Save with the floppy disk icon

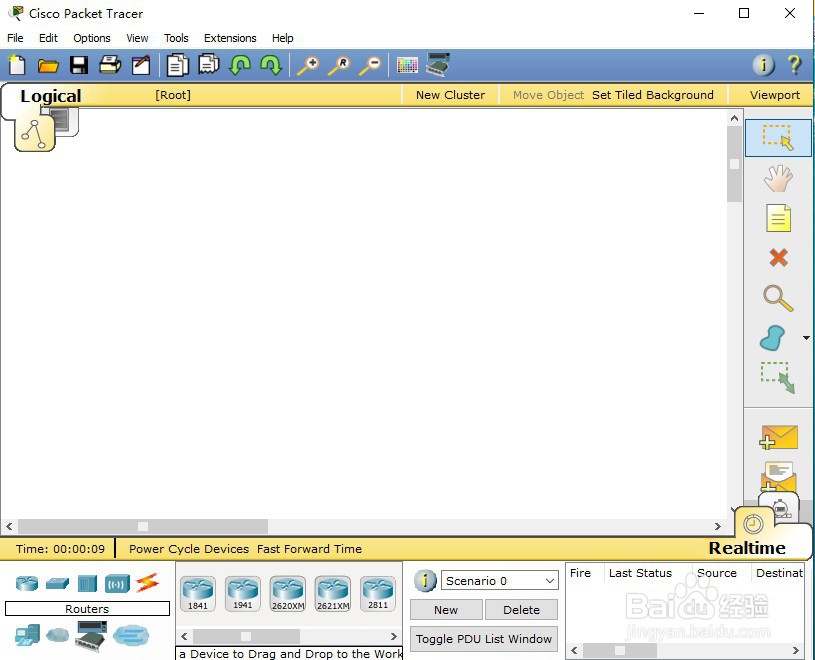[79, 65]
